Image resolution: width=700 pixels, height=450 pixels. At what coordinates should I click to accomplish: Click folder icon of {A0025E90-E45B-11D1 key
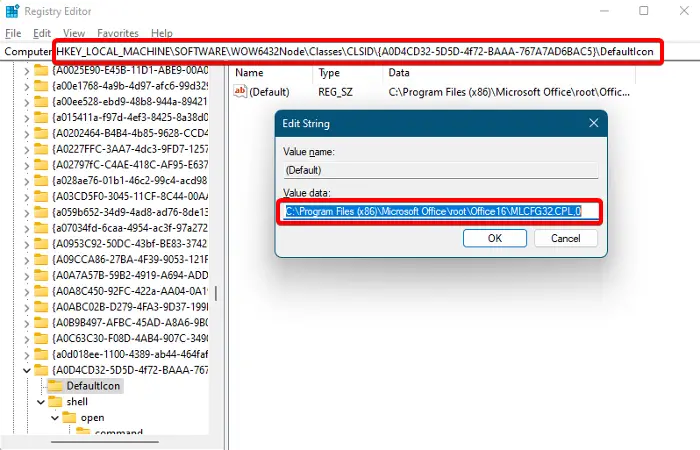click(41, 71)
